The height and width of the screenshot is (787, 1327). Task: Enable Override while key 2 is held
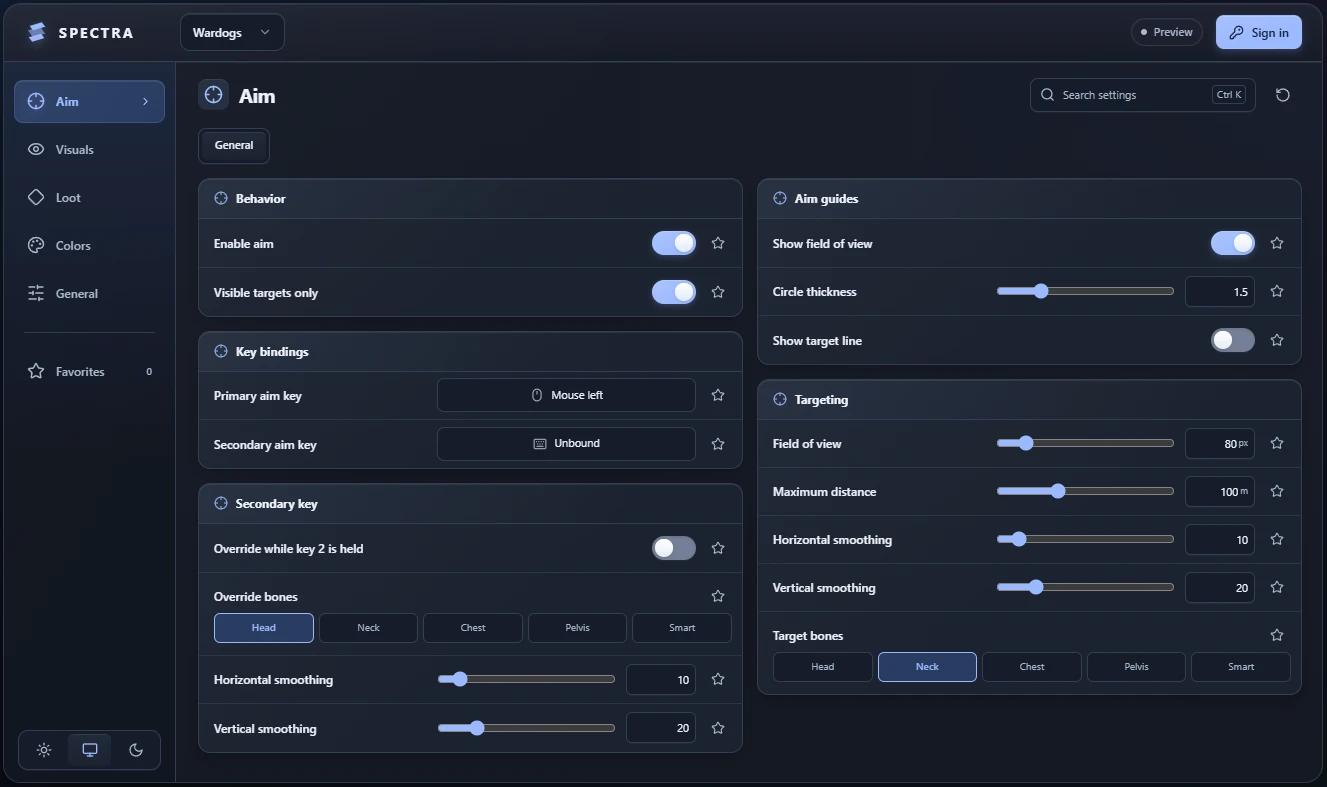click(674, 548)
